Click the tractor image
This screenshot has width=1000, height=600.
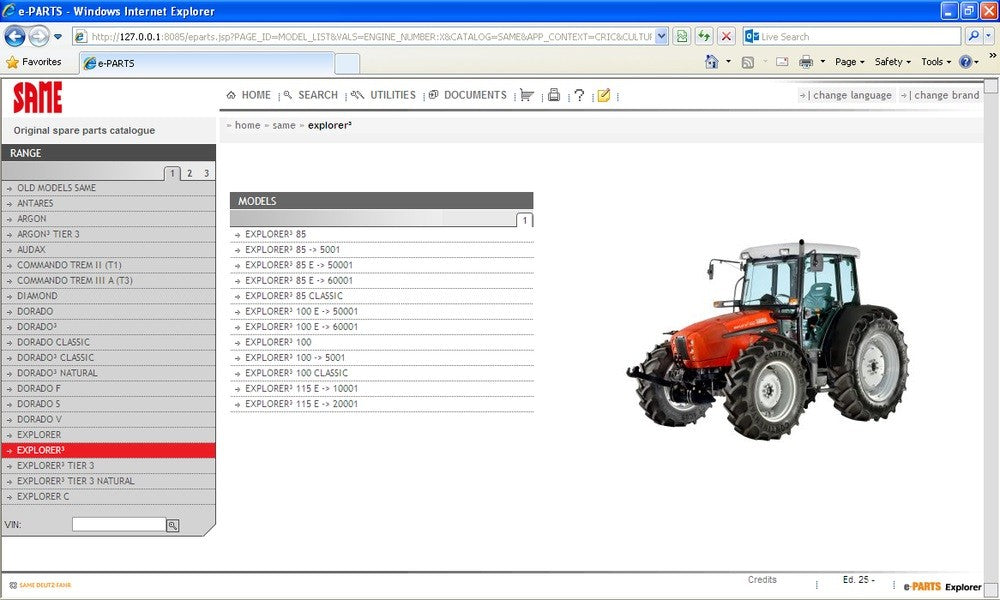coord(767,332)
